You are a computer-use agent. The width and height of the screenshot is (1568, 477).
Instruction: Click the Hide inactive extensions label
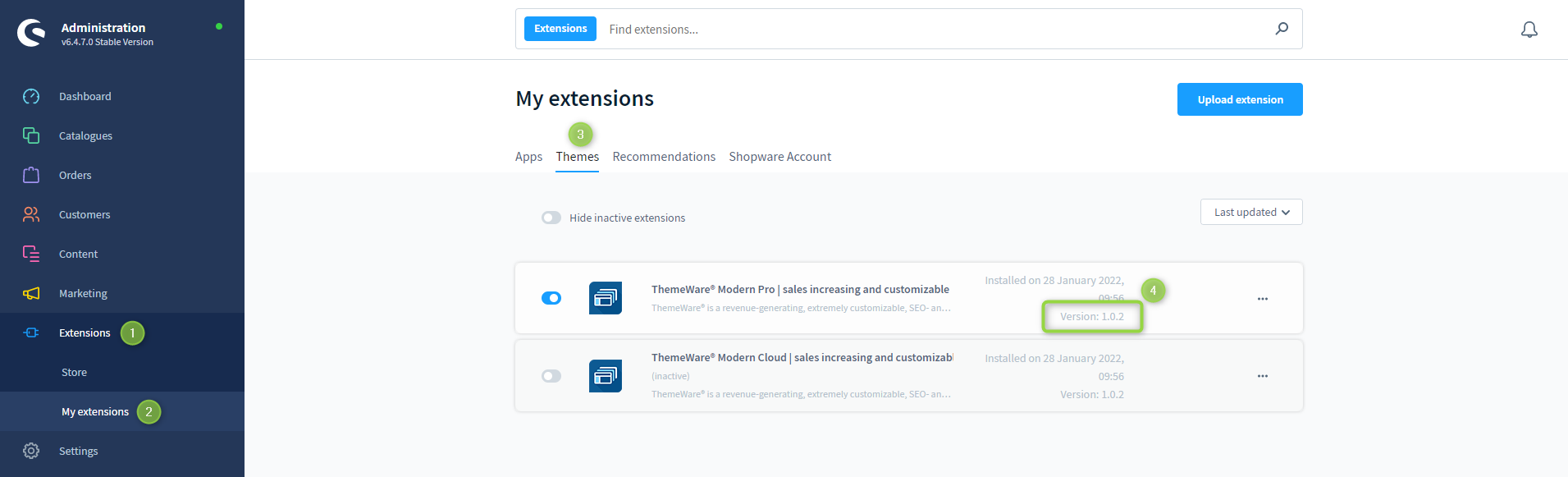click(627, 218)
